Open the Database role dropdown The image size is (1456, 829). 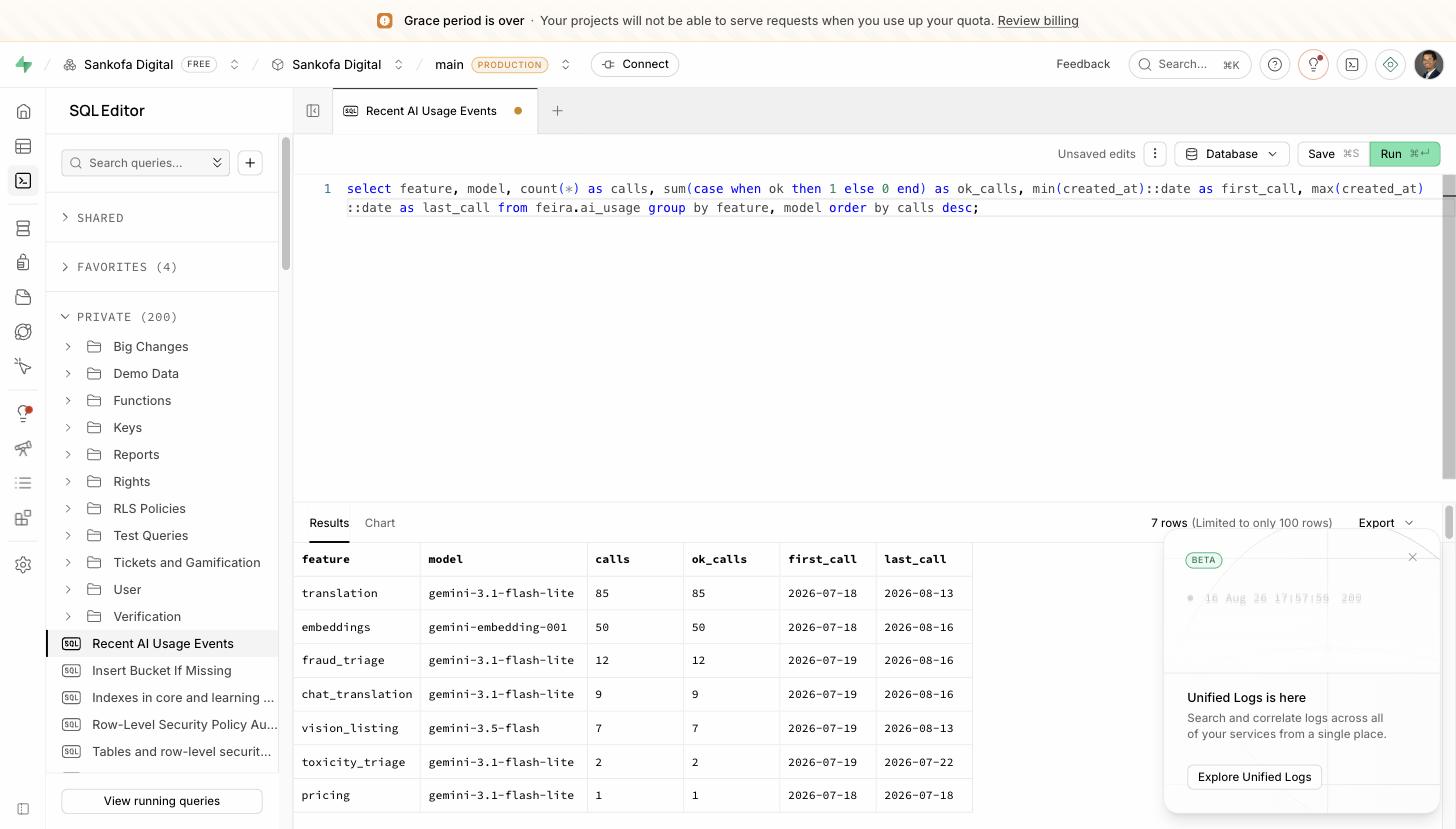tap(1232, 154)
